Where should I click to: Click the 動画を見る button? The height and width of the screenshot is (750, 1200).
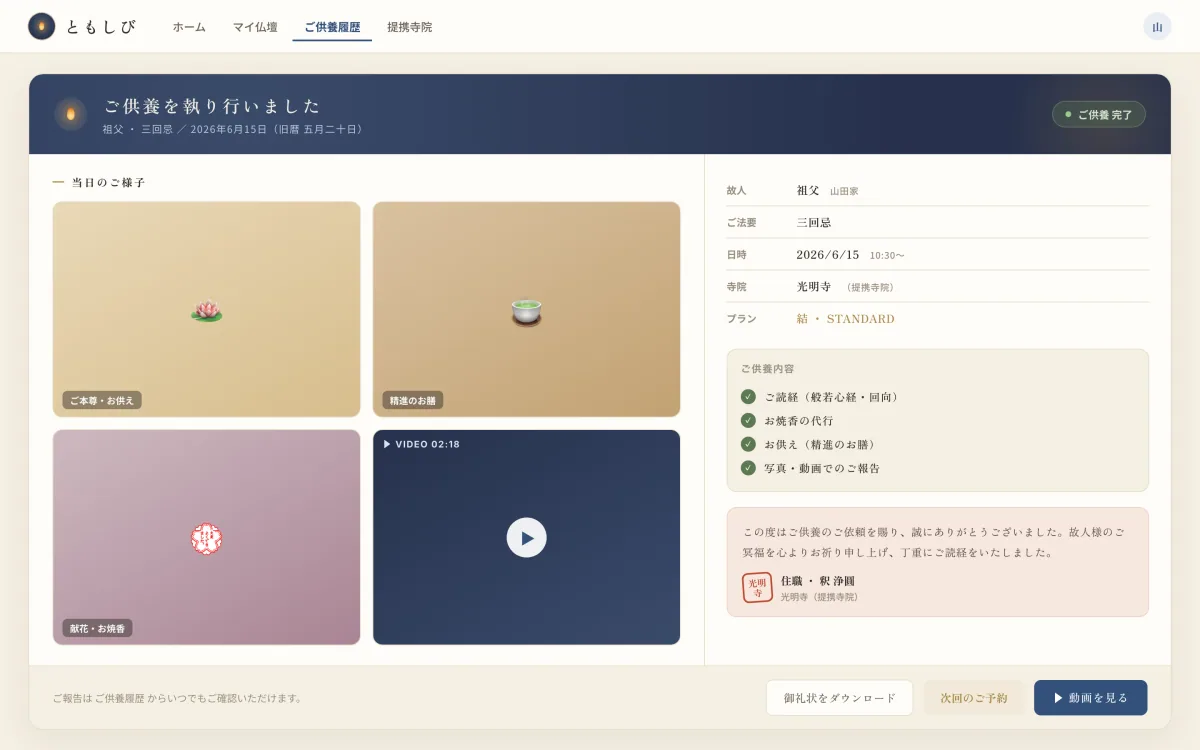(1091, 698)
